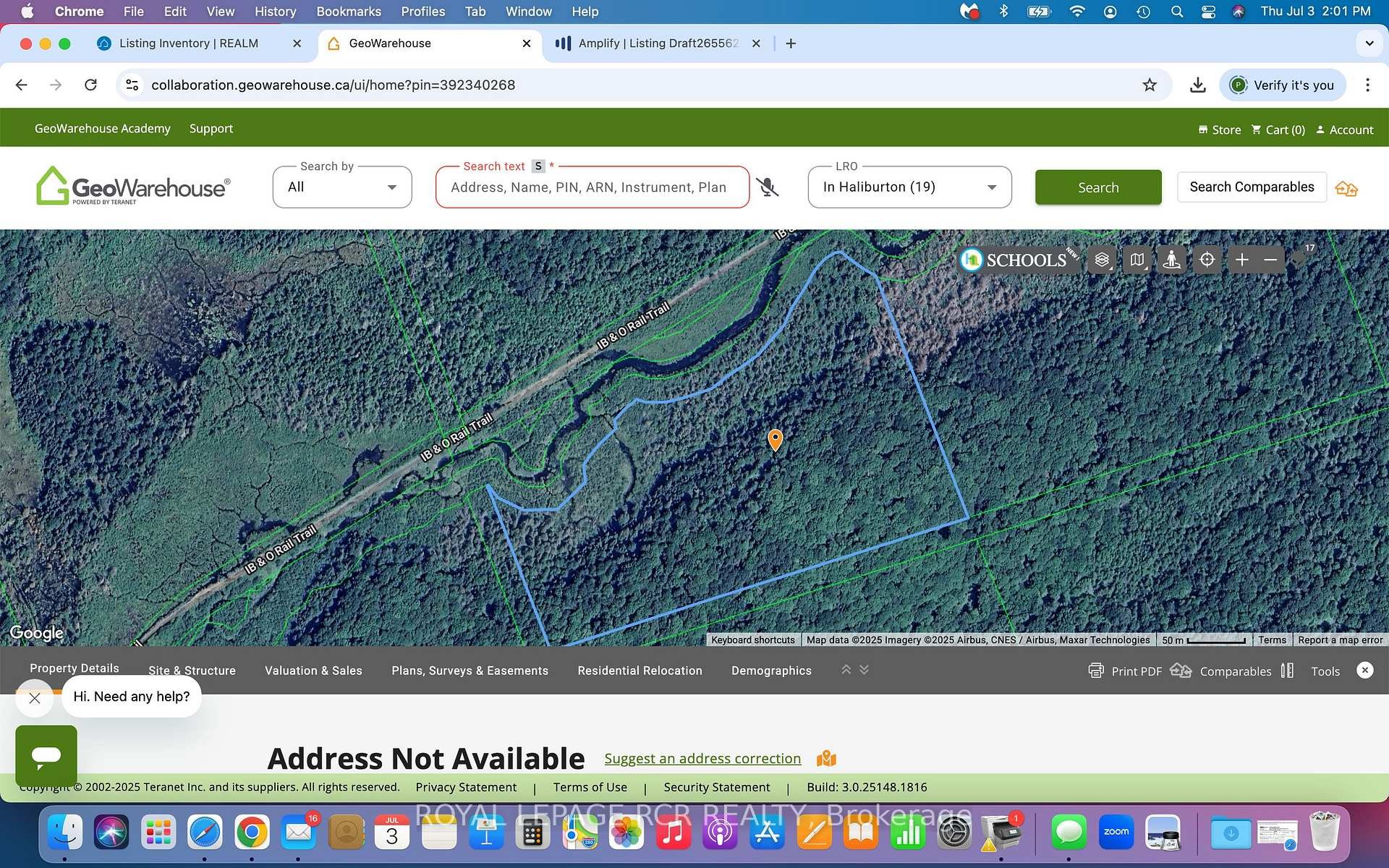Click the map recenter crosshair icon
Image resolution: width=1389 pixels, height=868 pixels.
[x=1207, y=259]
